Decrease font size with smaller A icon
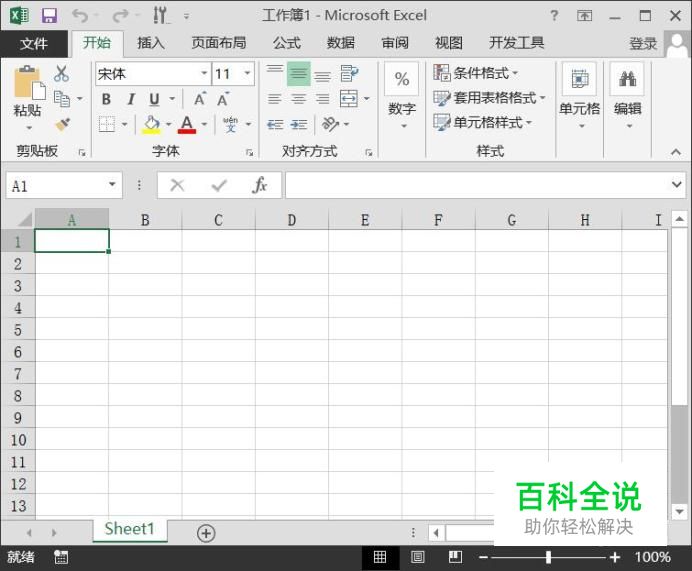This screenshot has height=571, width=692. (x=223, y=99)
